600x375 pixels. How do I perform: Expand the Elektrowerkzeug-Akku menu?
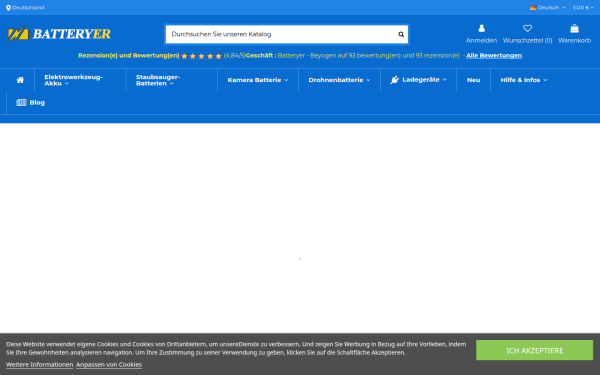(73, 80)
